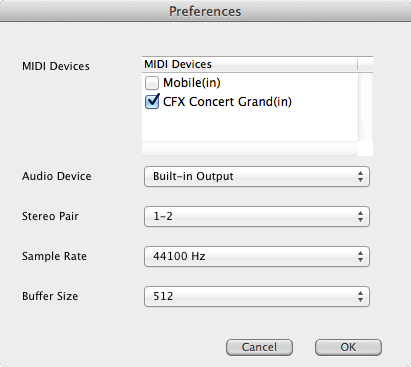
Task: Click the stepper arrows on 44100 Hz popup
Action: click(360, 256)
